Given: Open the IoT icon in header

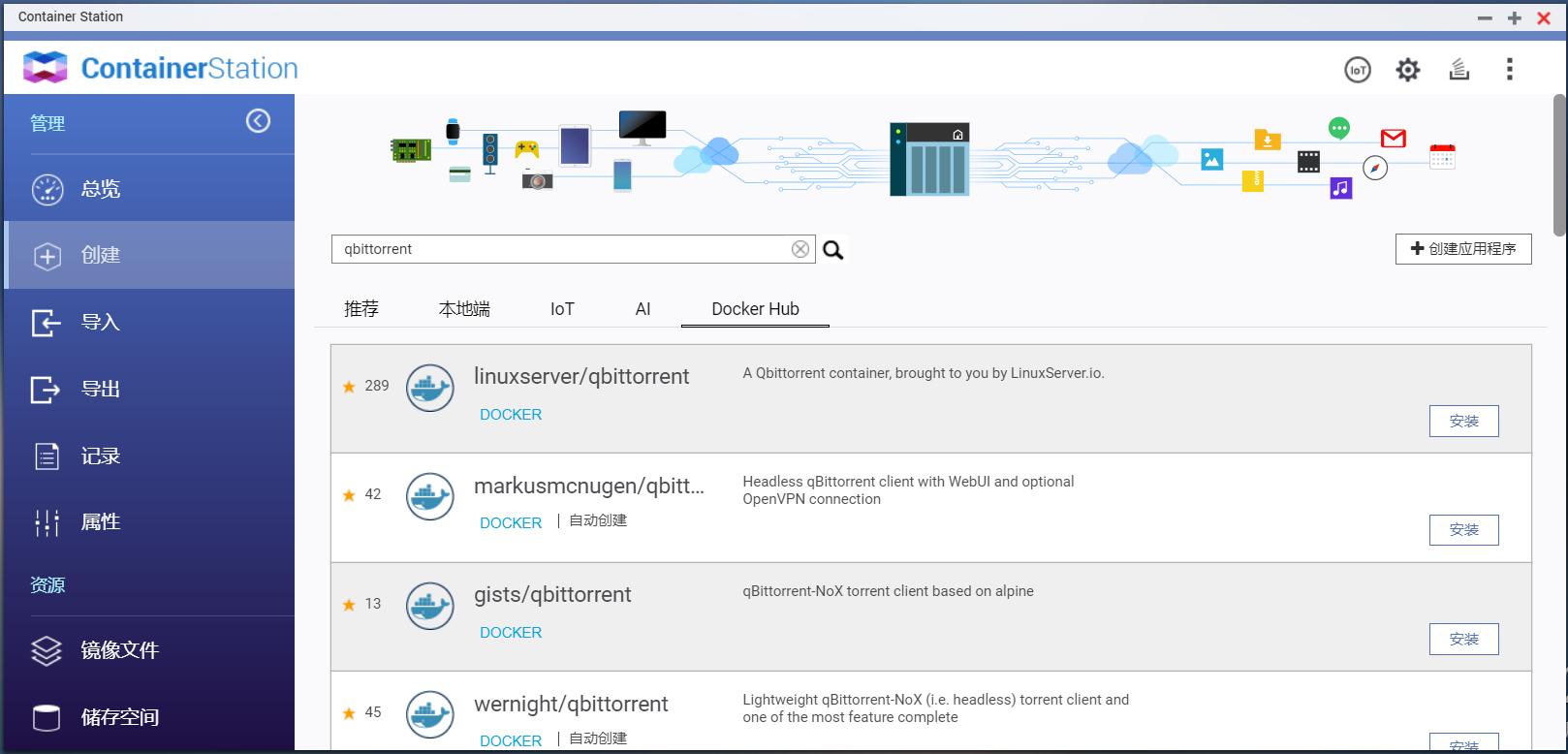Looking at the screenshot, I should coord(1357,70).
